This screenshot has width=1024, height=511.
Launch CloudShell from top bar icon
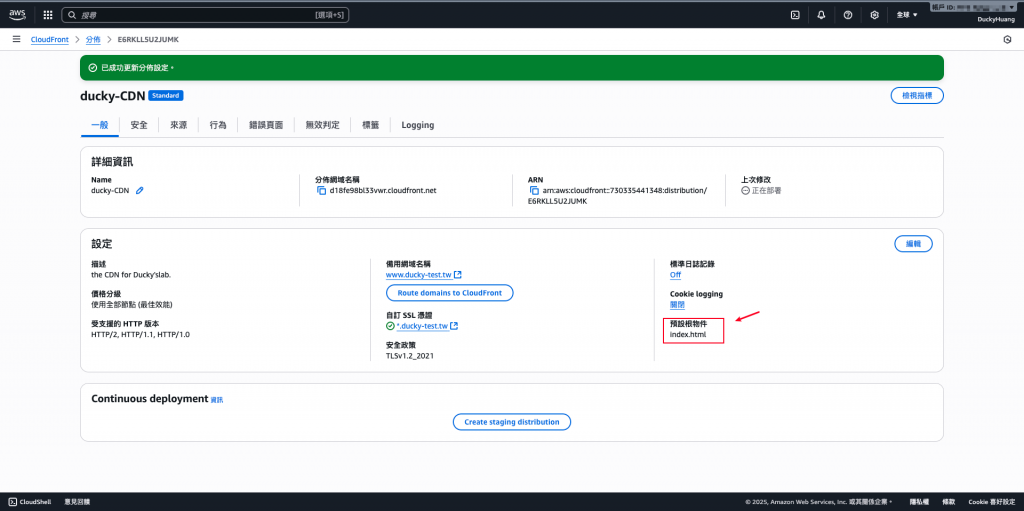tap(795, 14)
